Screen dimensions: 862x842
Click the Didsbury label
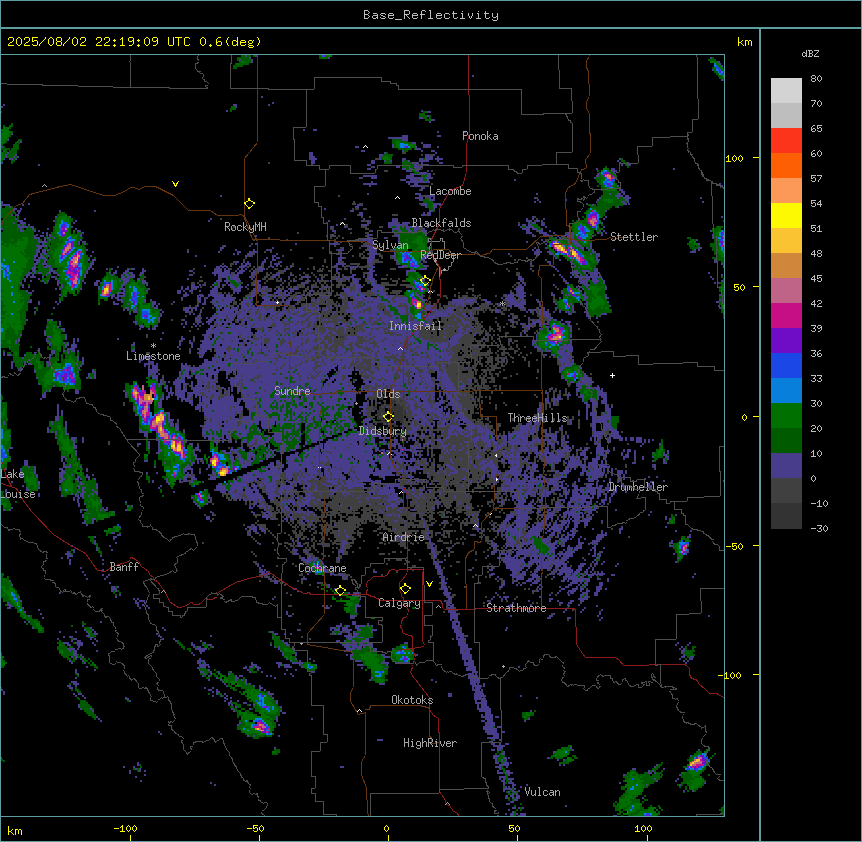(383, 431)
